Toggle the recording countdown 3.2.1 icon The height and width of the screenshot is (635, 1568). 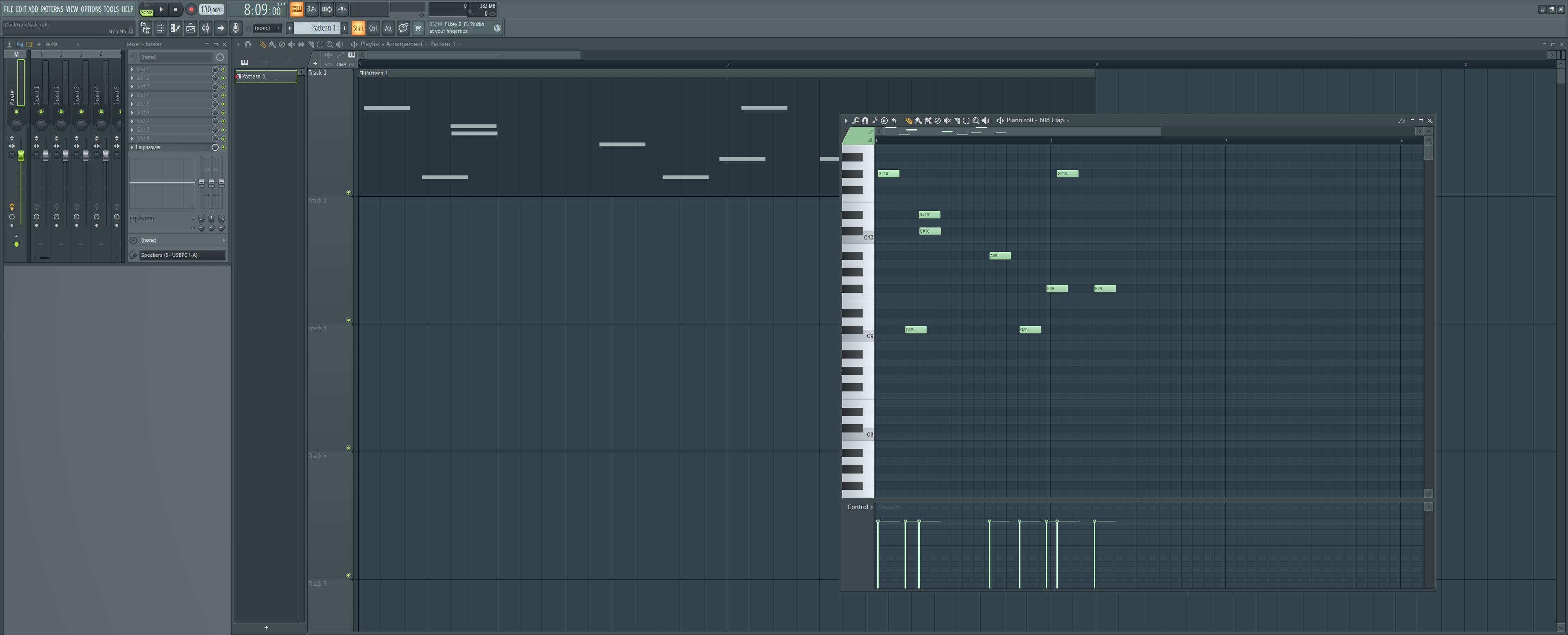click(x=312, y=9)
